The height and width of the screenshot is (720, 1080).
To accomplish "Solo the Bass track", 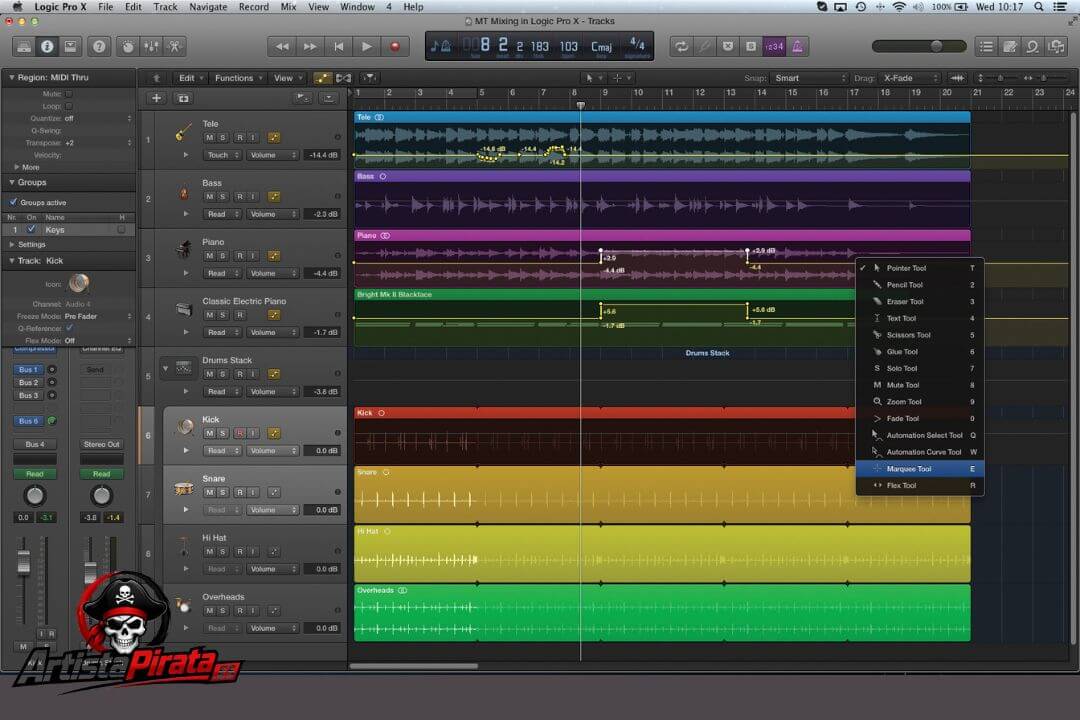I will (222, 197).
